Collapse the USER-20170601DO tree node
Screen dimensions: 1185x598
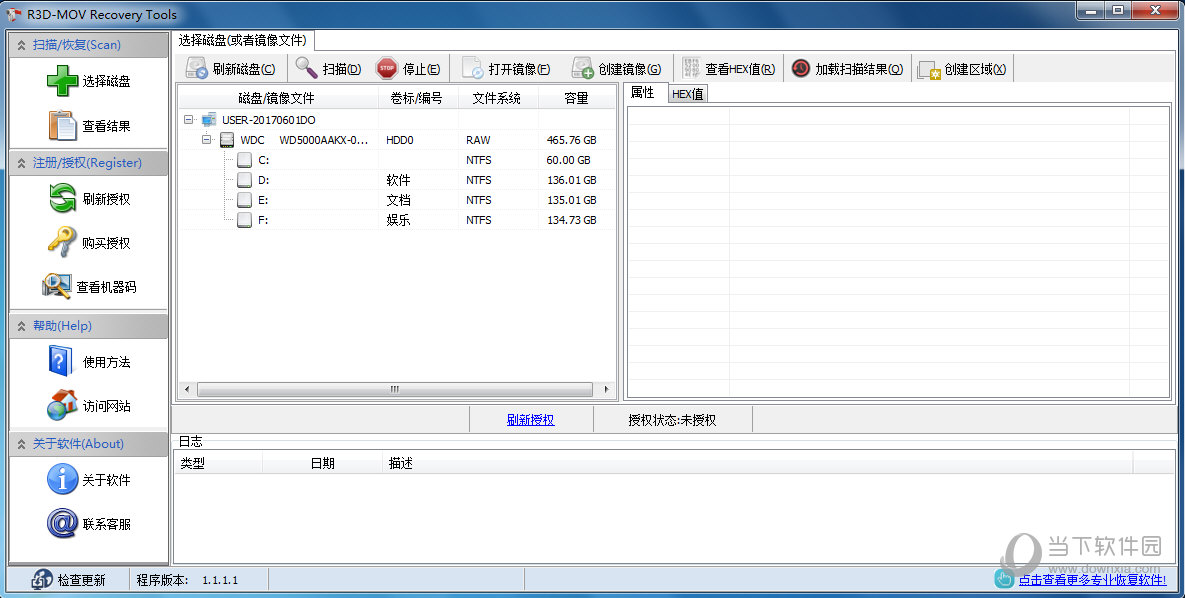pyautogui.click(x=189, y=119)
